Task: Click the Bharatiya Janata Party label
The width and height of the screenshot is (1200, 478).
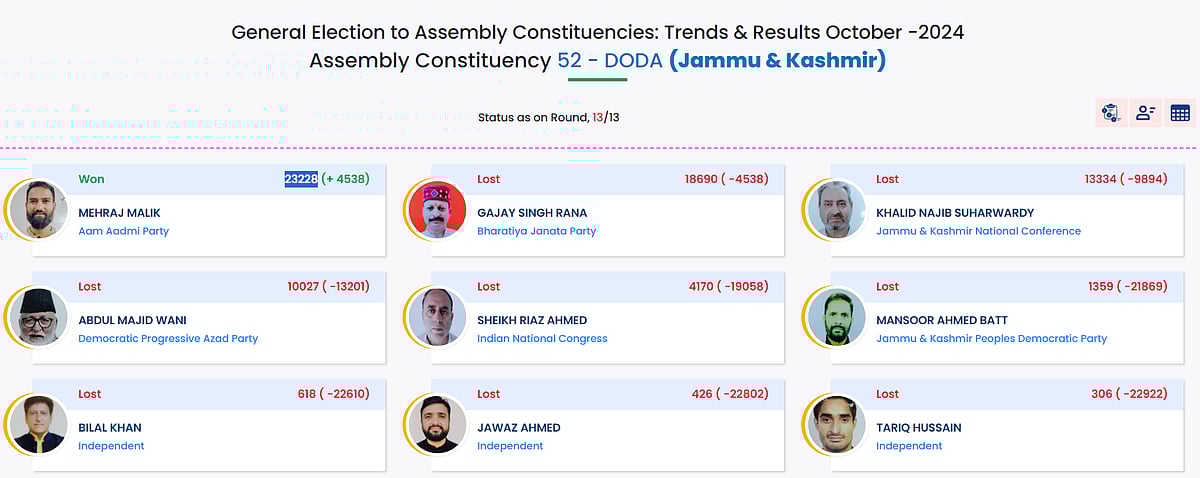Action: tap(536, 231)
